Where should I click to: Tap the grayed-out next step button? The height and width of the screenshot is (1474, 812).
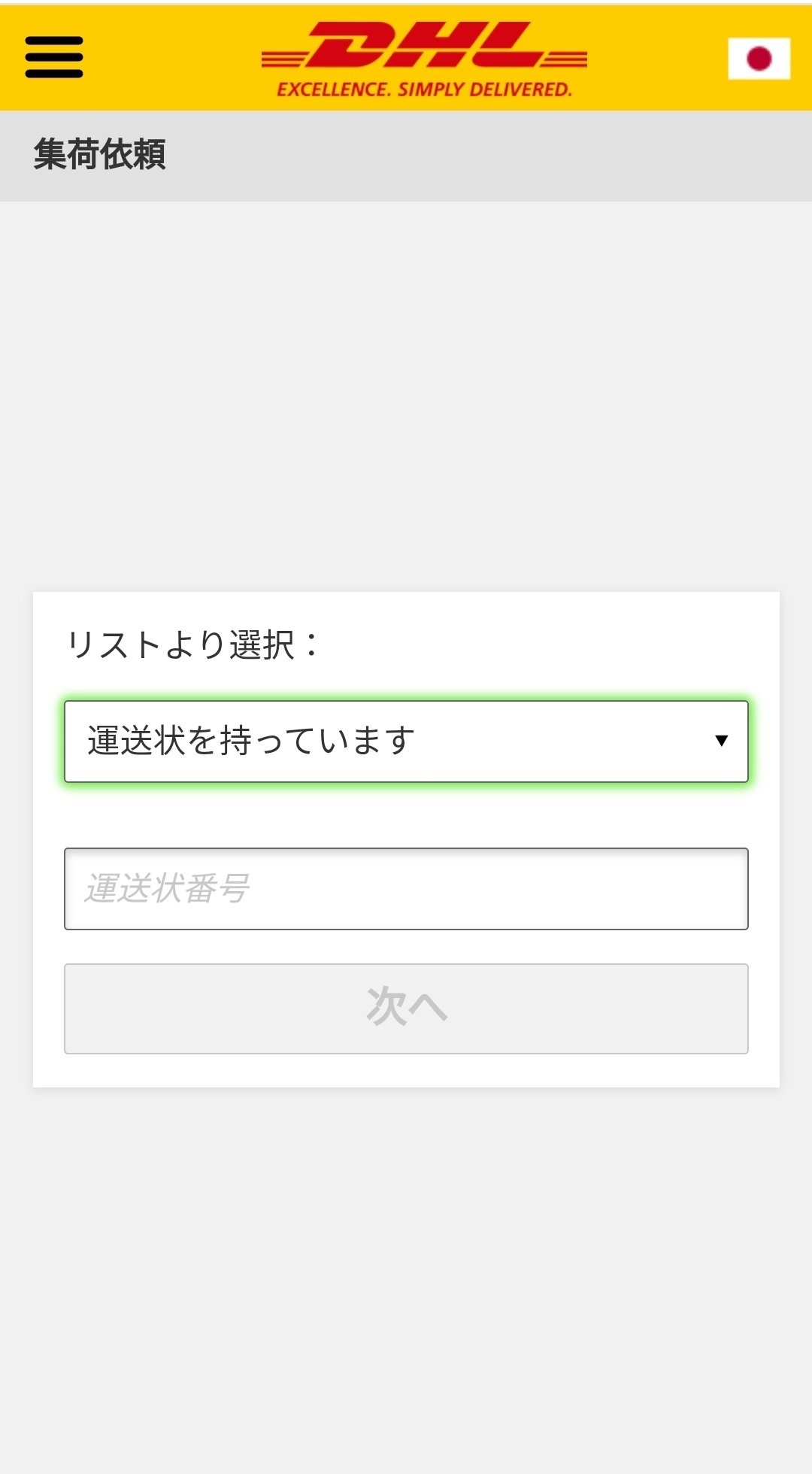(406, 1008)
